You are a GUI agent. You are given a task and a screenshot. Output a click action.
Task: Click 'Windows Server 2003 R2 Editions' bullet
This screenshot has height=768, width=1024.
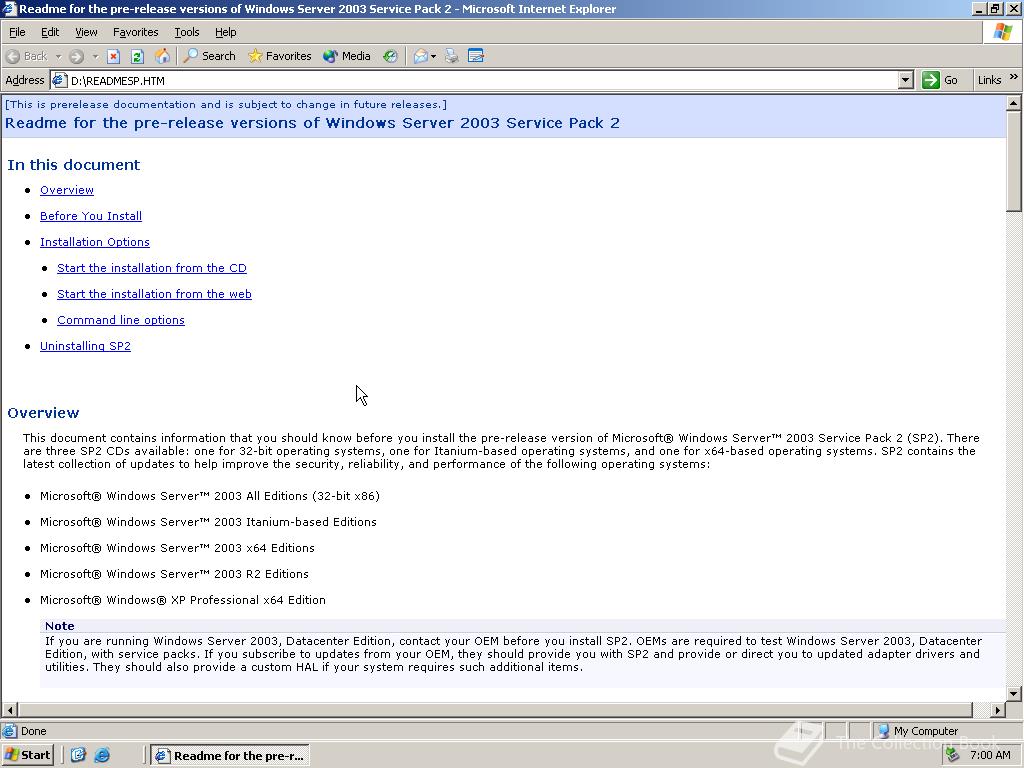[174, 574]
